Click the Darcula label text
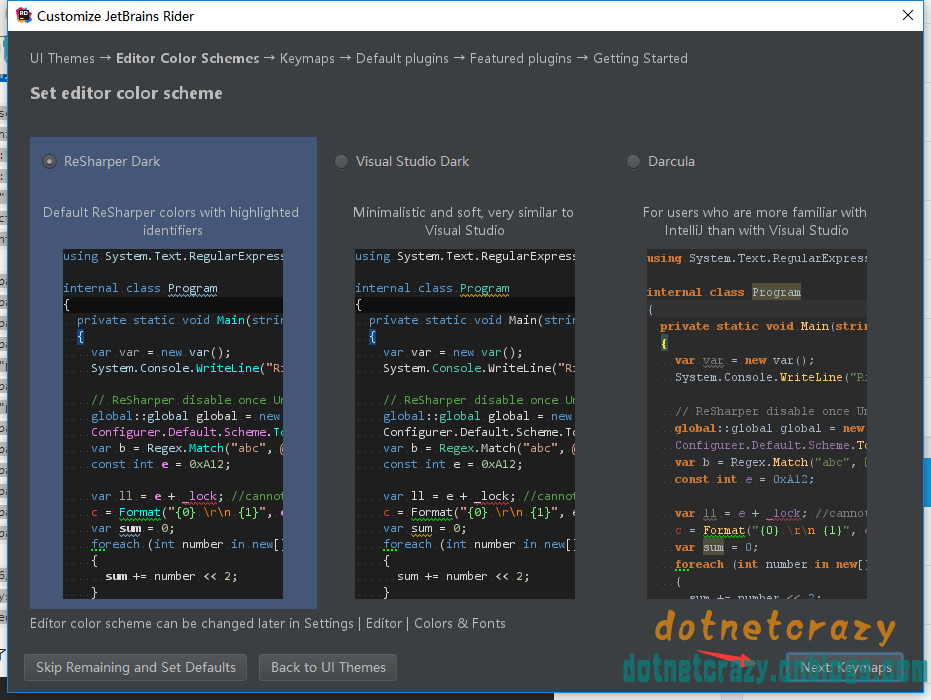Image resolution: width=931 pixels, height=700 pixels. click(672, 161)
